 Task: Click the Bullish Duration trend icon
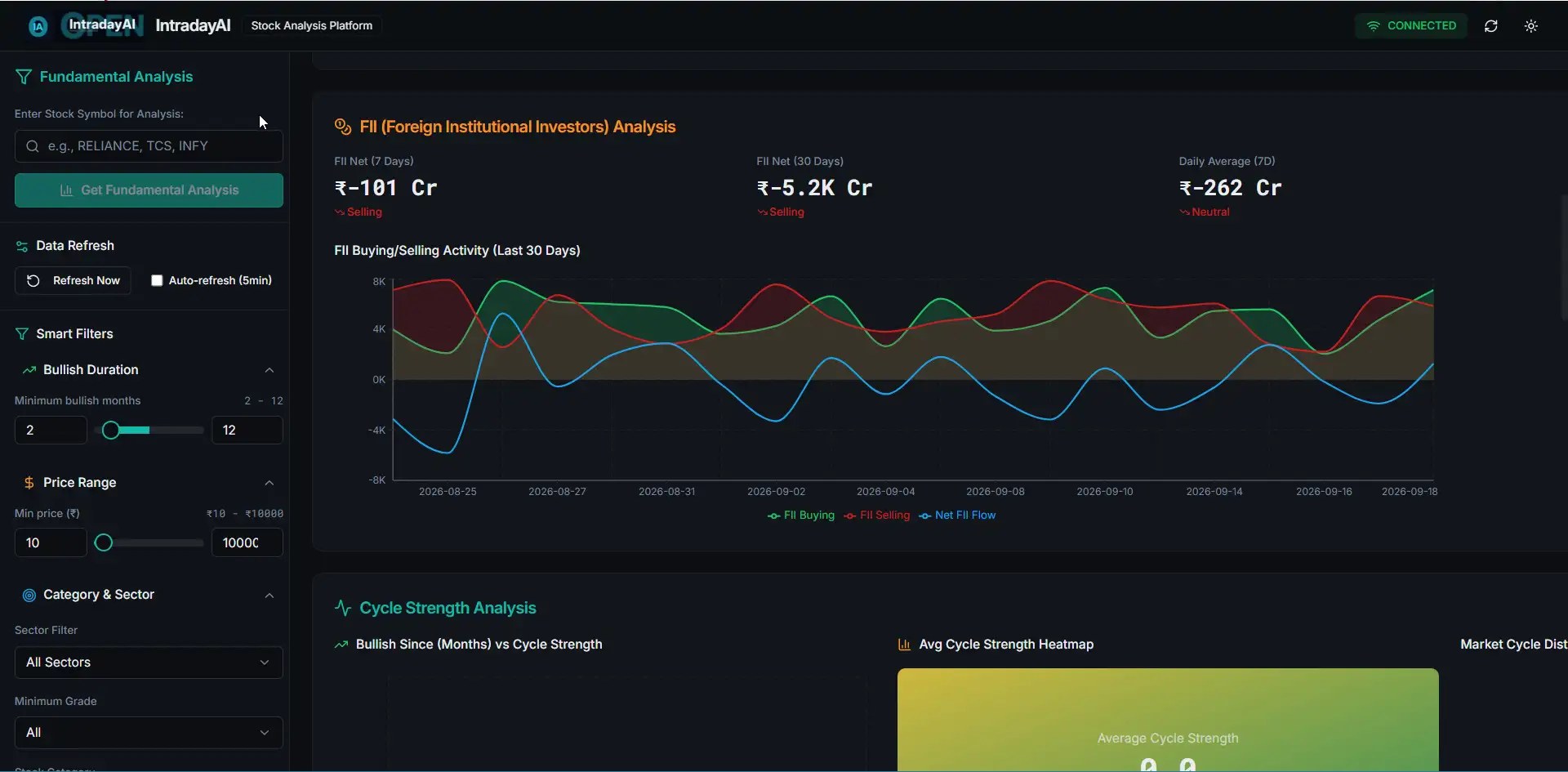click(x=29, y=370)
